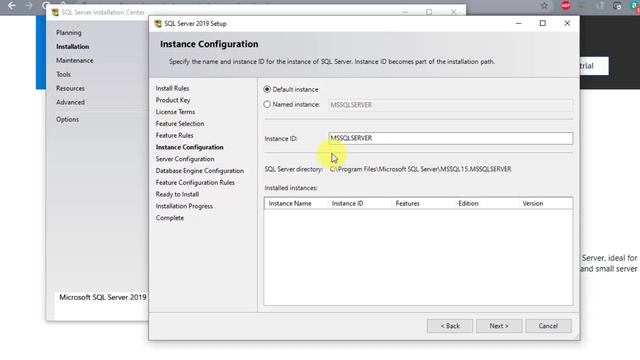Select the Default instance radio button

tap(267, 89)
